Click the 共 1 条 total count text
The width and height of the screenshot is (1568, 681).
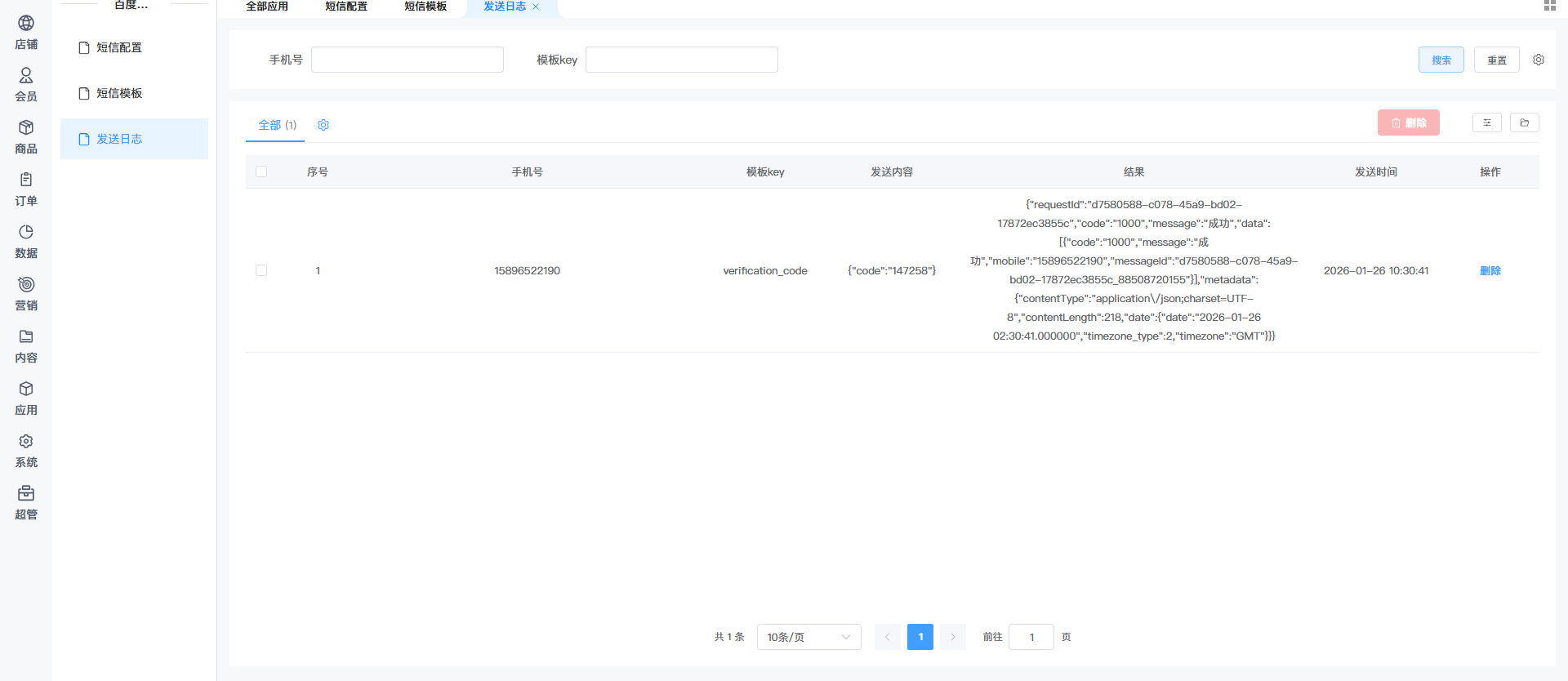(x=729, y=637)
